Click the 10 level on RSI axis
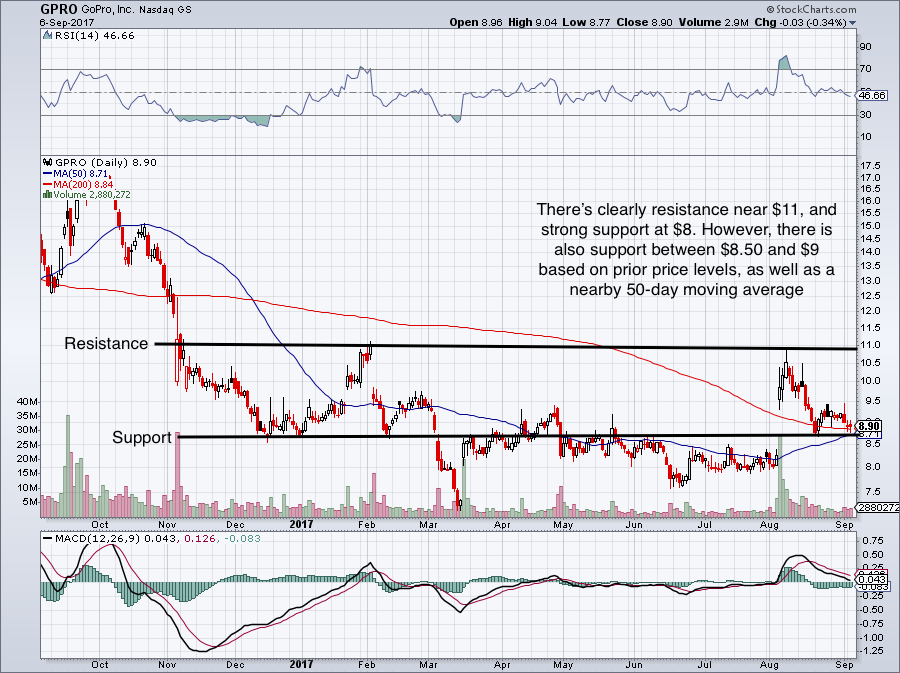 pos(866,137)
